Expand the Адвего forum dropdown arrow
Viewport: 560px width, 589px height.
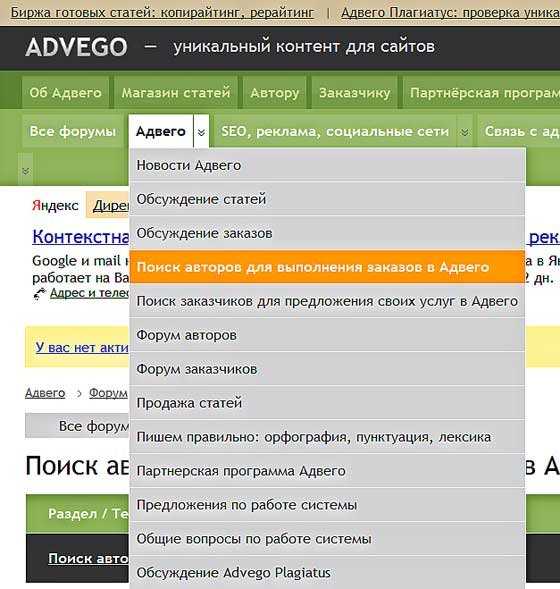201,131
